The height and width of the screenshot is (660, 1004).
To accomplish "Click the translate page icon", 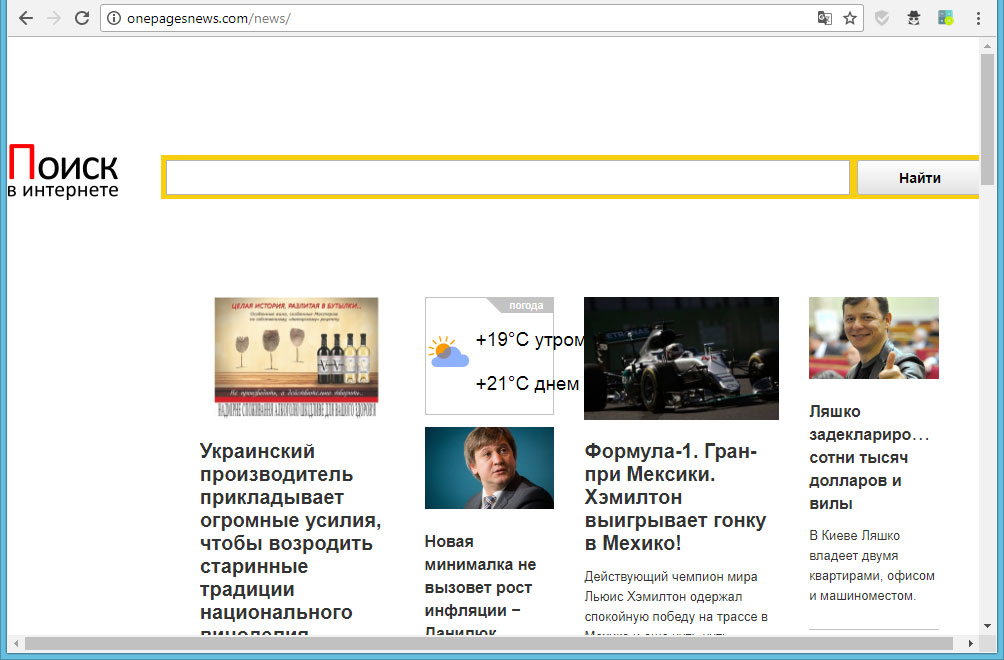I will (824, 18).
